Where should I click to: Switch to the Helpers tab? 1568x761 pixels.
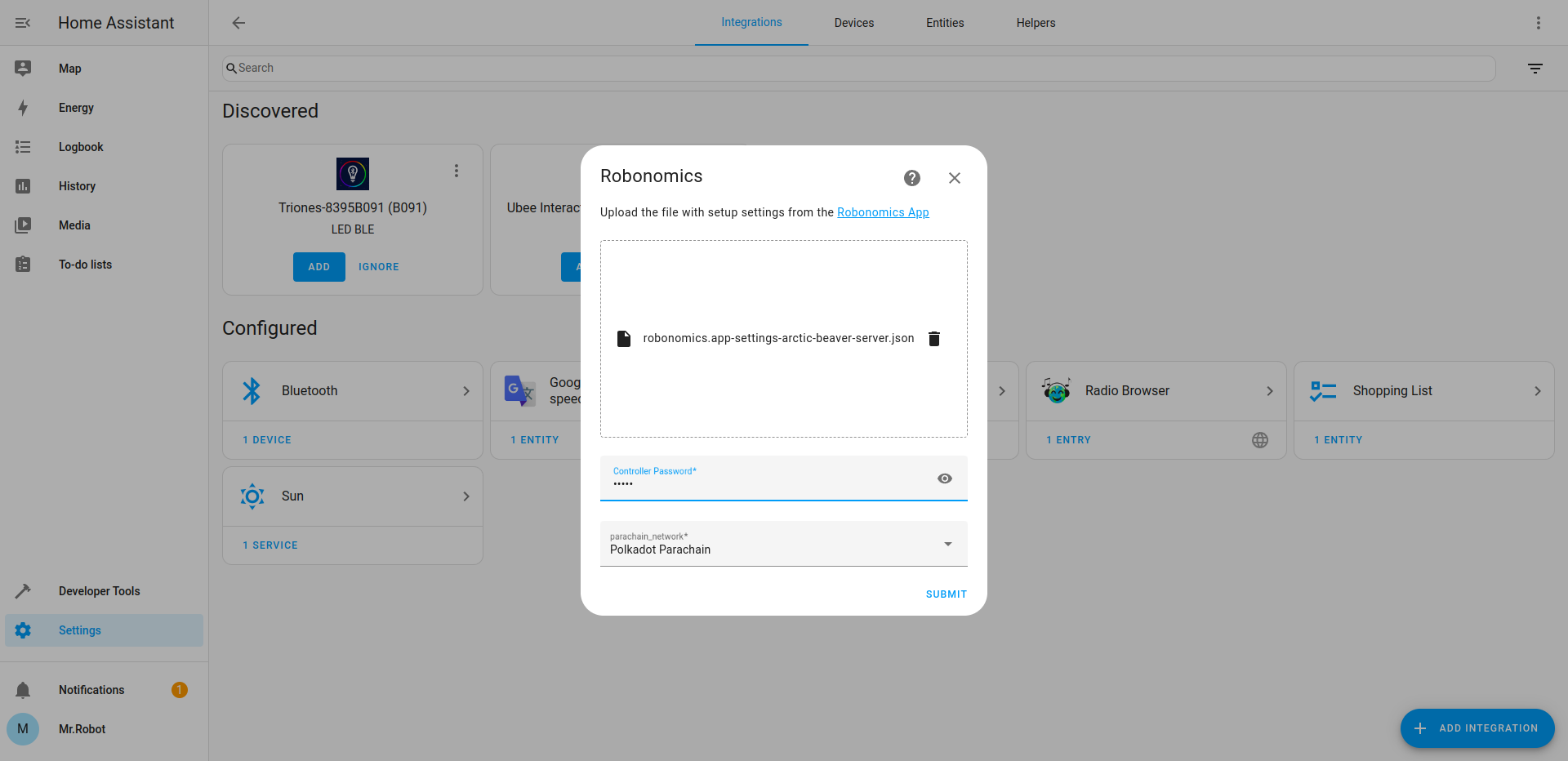click(1036, 23)
